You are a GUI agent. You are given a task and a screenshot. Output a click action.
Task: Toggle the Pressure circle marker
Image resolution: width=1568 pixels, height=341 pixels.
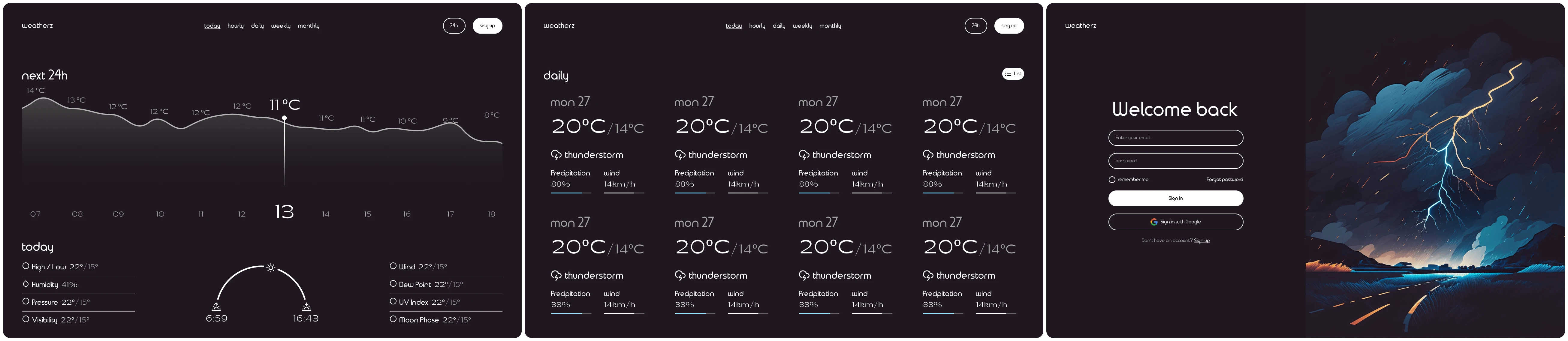pyautogui.click(x=26, y=301)
